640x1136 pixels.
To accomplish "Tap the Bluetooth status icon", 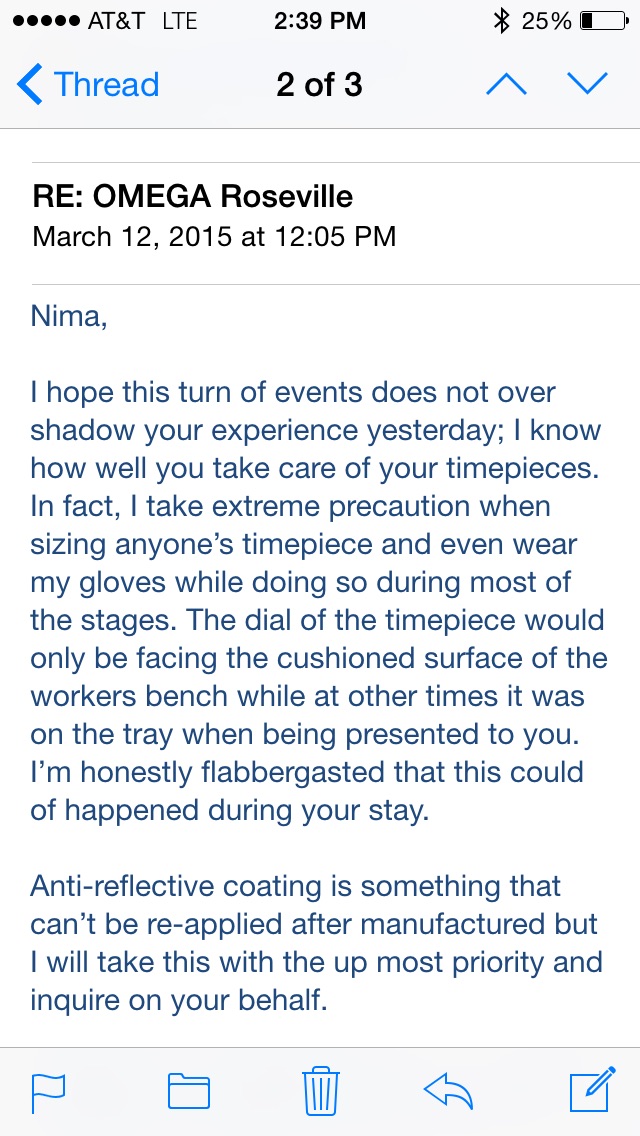I will 502,21.
